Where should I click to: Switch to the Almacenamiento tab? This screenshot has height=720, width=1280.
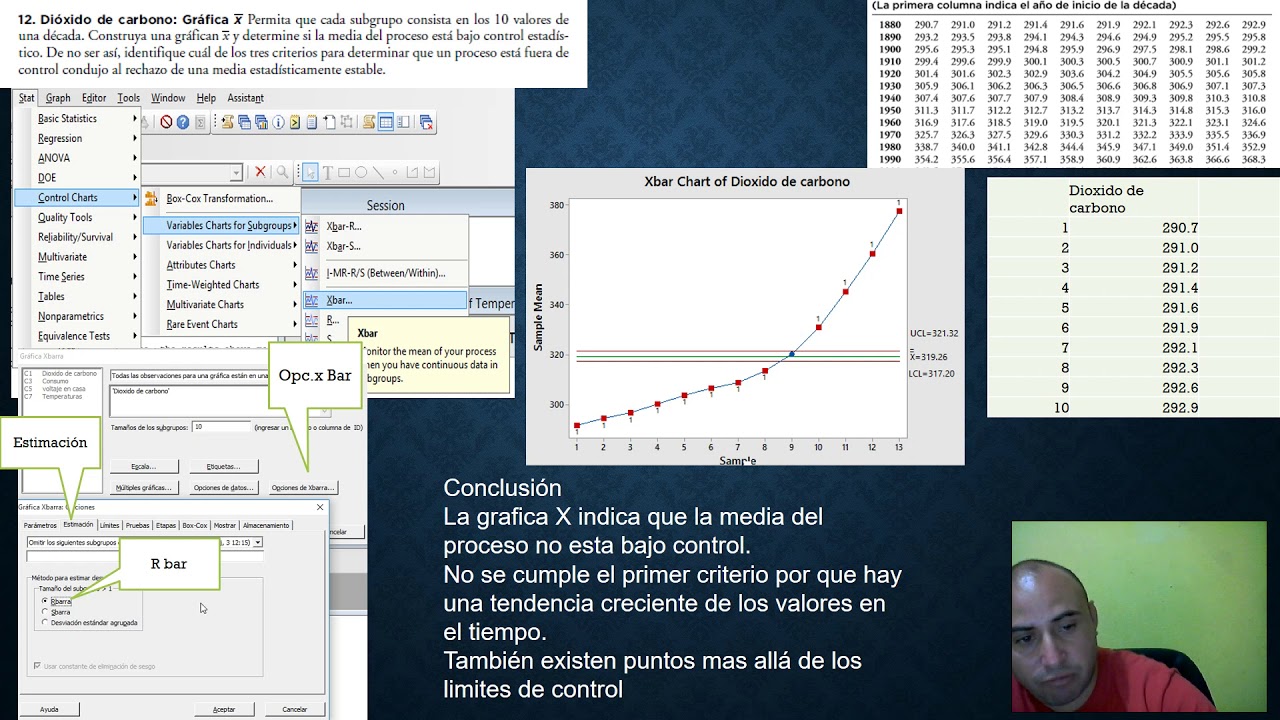[266, 525]
